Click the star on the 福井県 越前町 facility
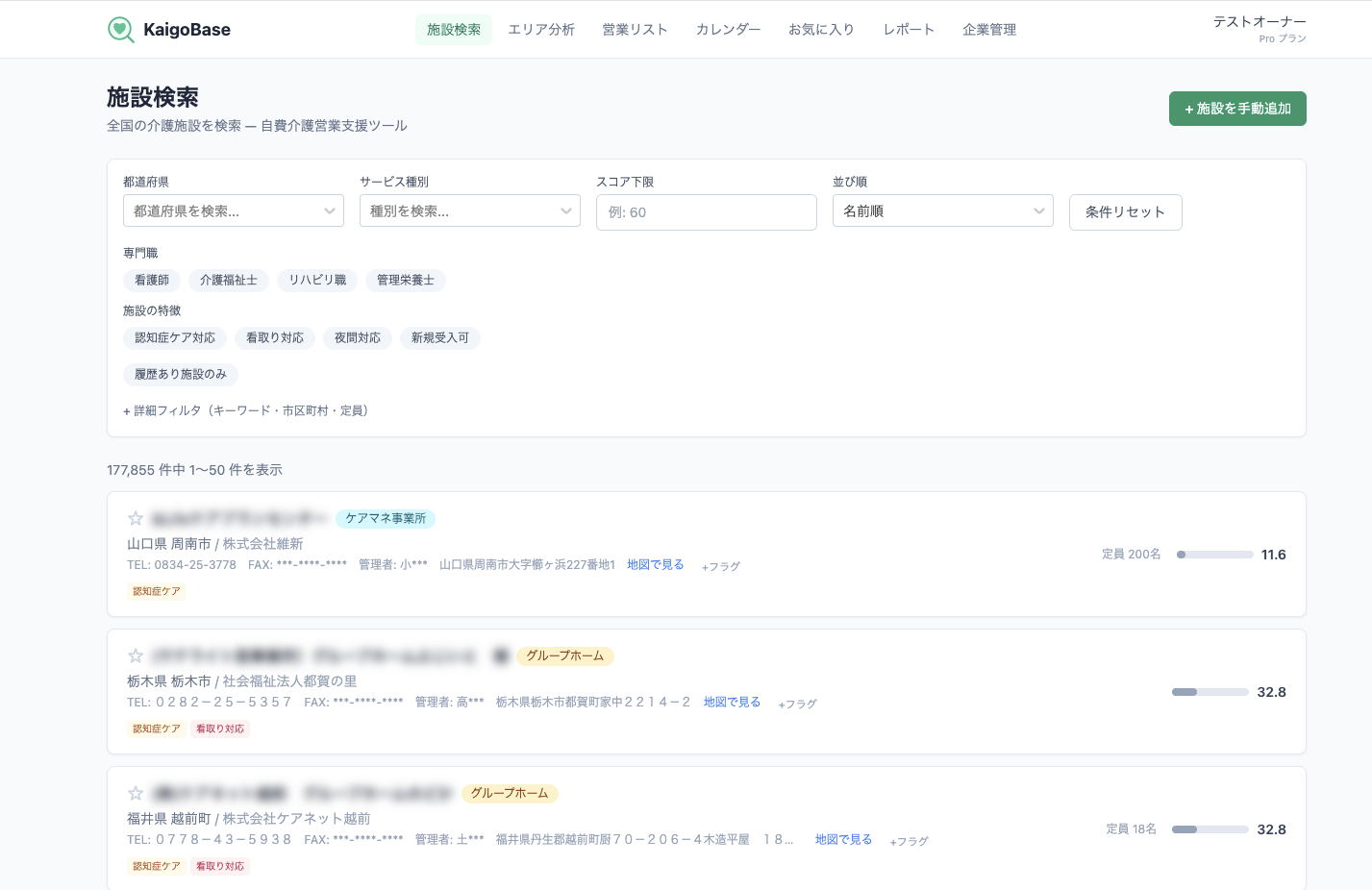The image size is (1372, 890). coord(135,793)
